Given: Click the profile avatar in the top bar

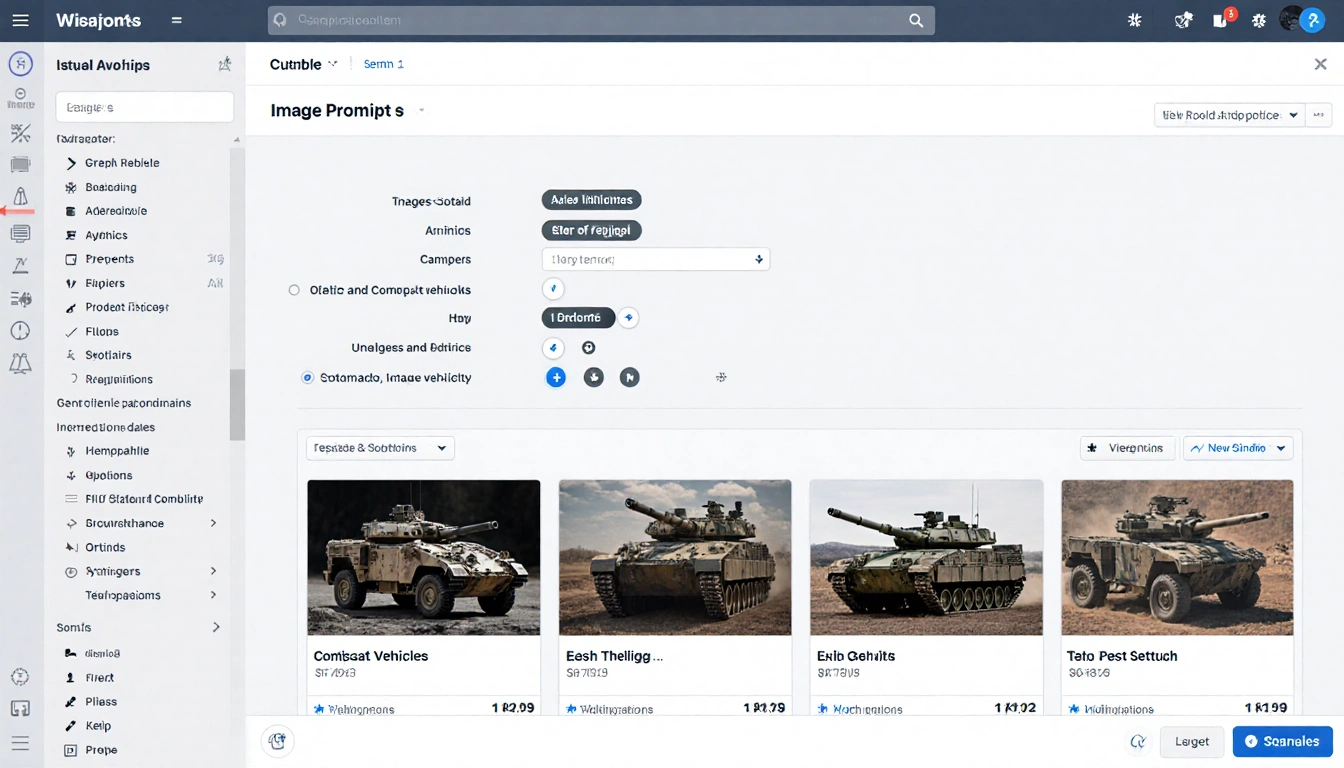Looking at the screenshot, I should (x=1291, y=19).
